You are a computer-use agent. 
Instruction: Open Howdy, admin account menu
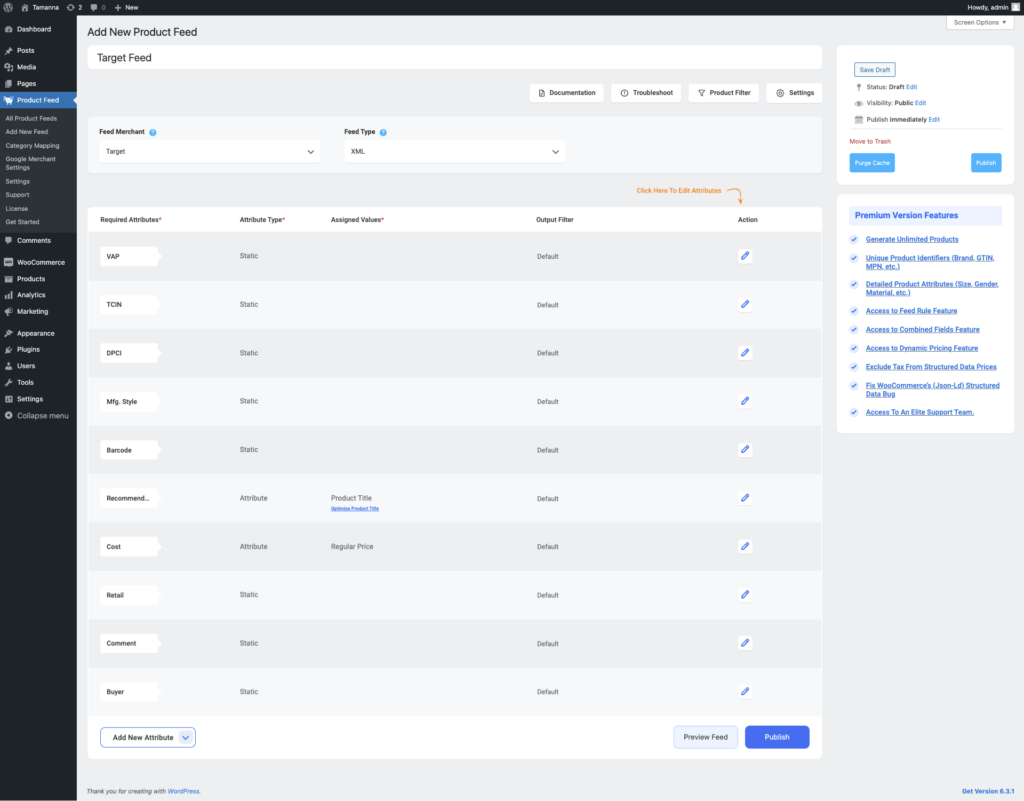993,7
